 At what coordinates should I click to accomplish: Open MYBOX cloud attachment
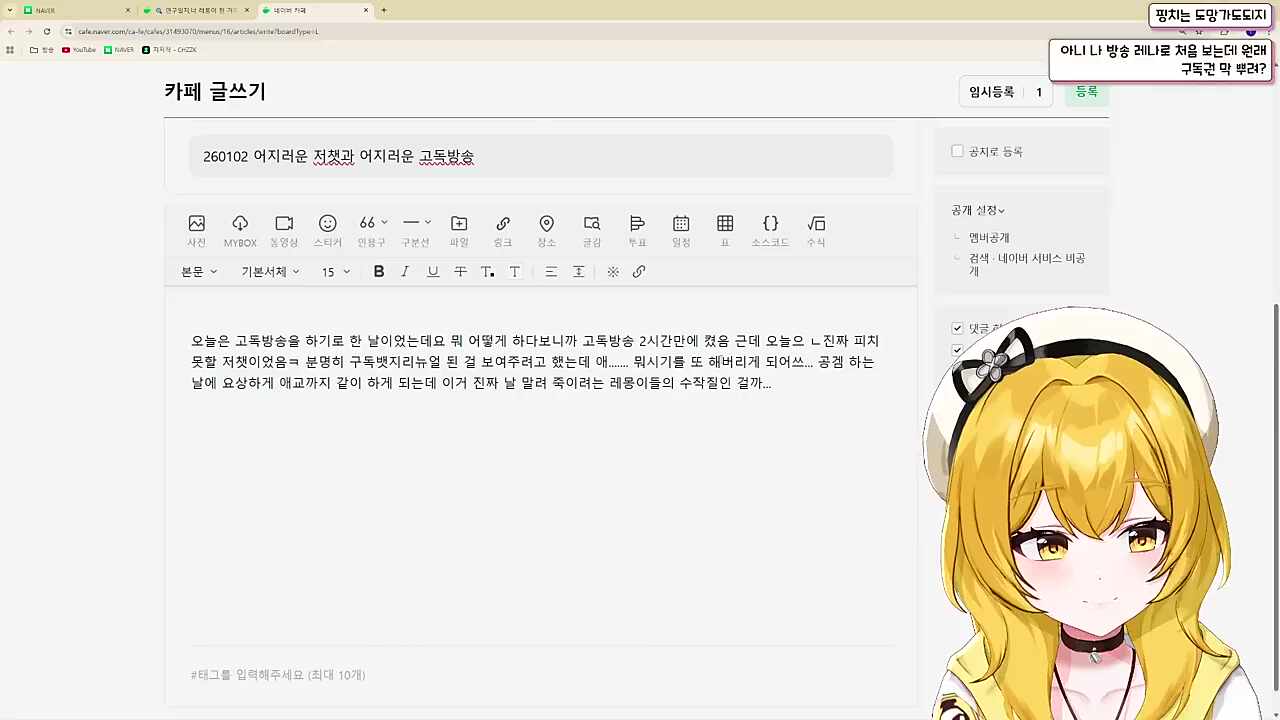point(240,230)
